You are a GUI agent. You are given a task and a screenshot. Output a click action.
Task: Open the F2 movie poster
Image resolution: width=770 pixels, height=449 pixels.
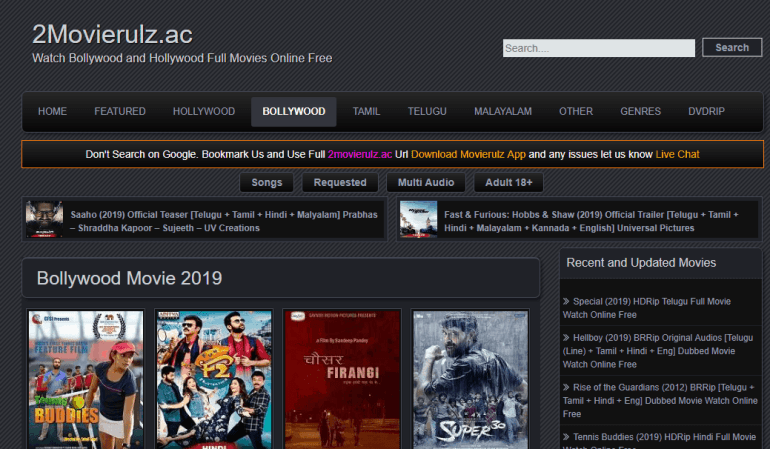point(214,379)
